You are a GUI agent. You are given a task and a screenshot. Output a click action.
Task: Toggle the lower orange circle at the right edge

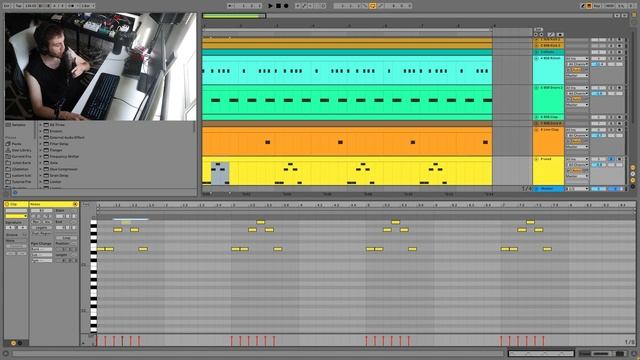633,180
